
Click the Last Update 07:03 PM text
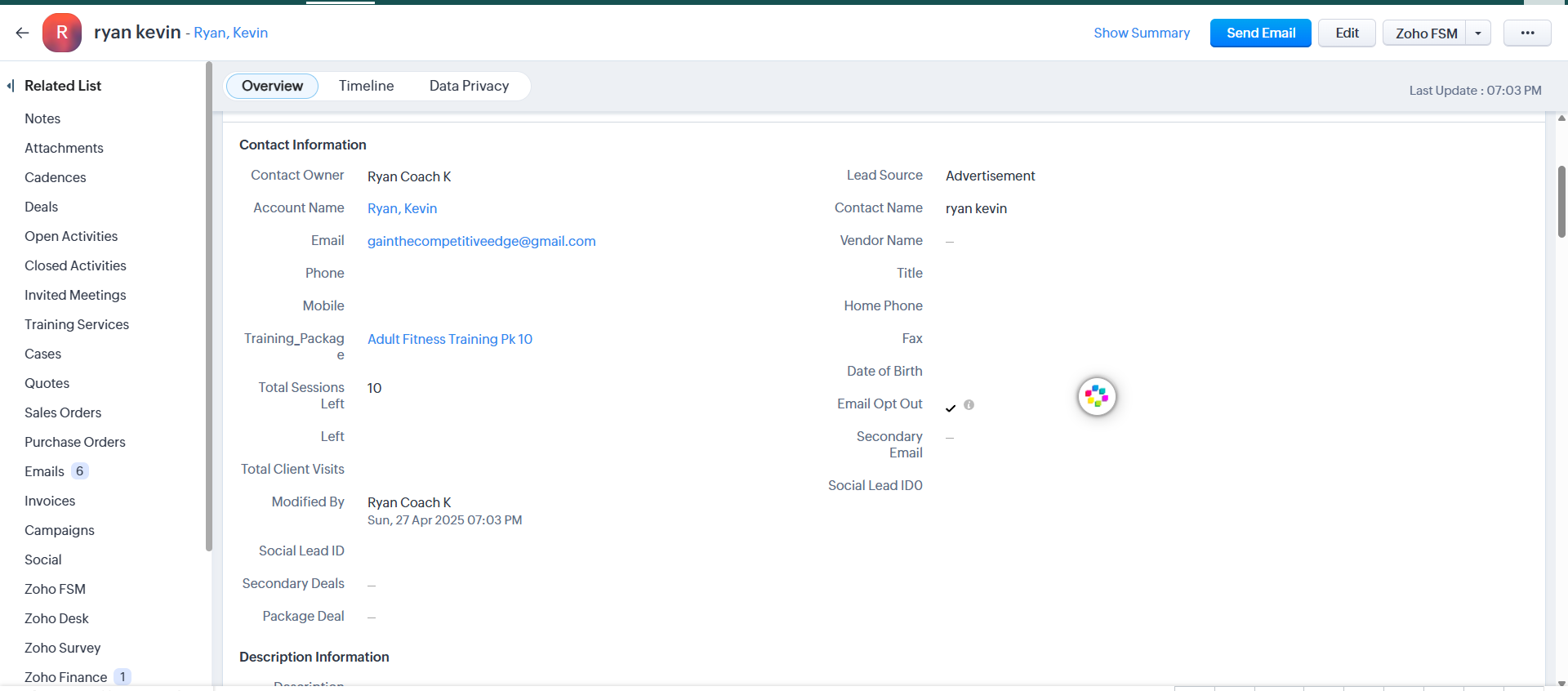tap(1475, 91)
